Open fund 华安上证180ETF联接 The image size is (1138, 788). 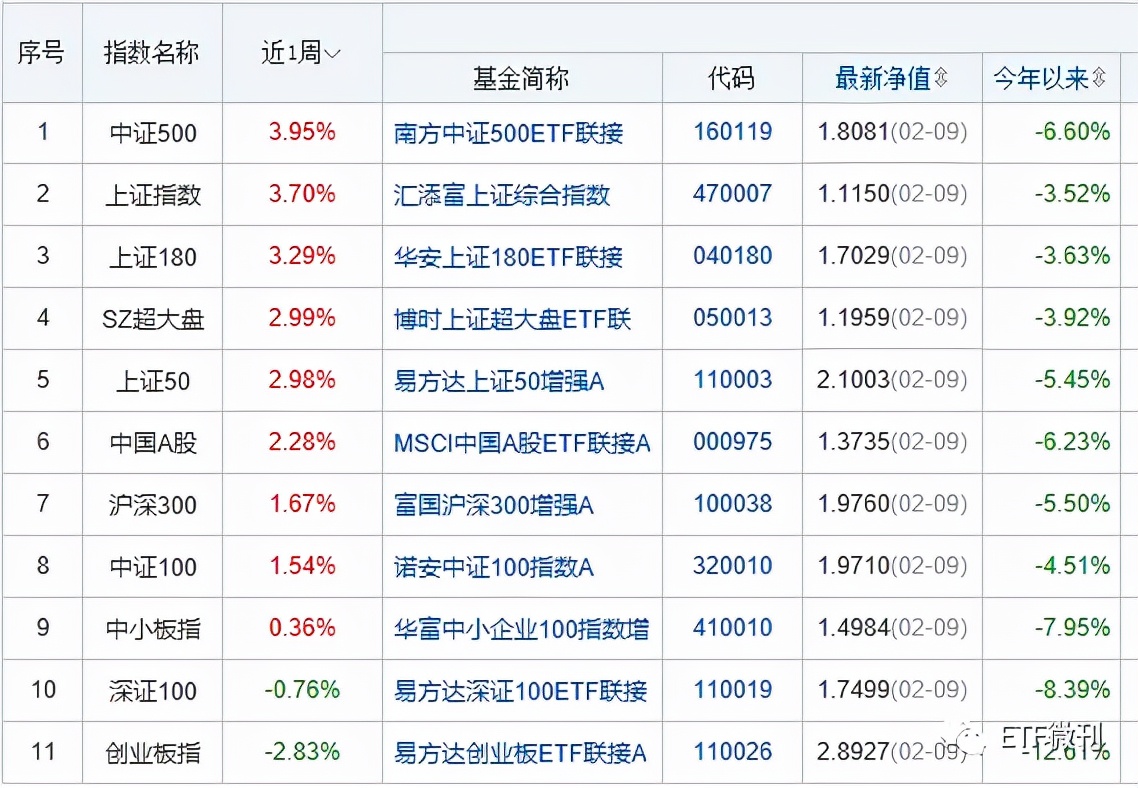tap(508, 257)
